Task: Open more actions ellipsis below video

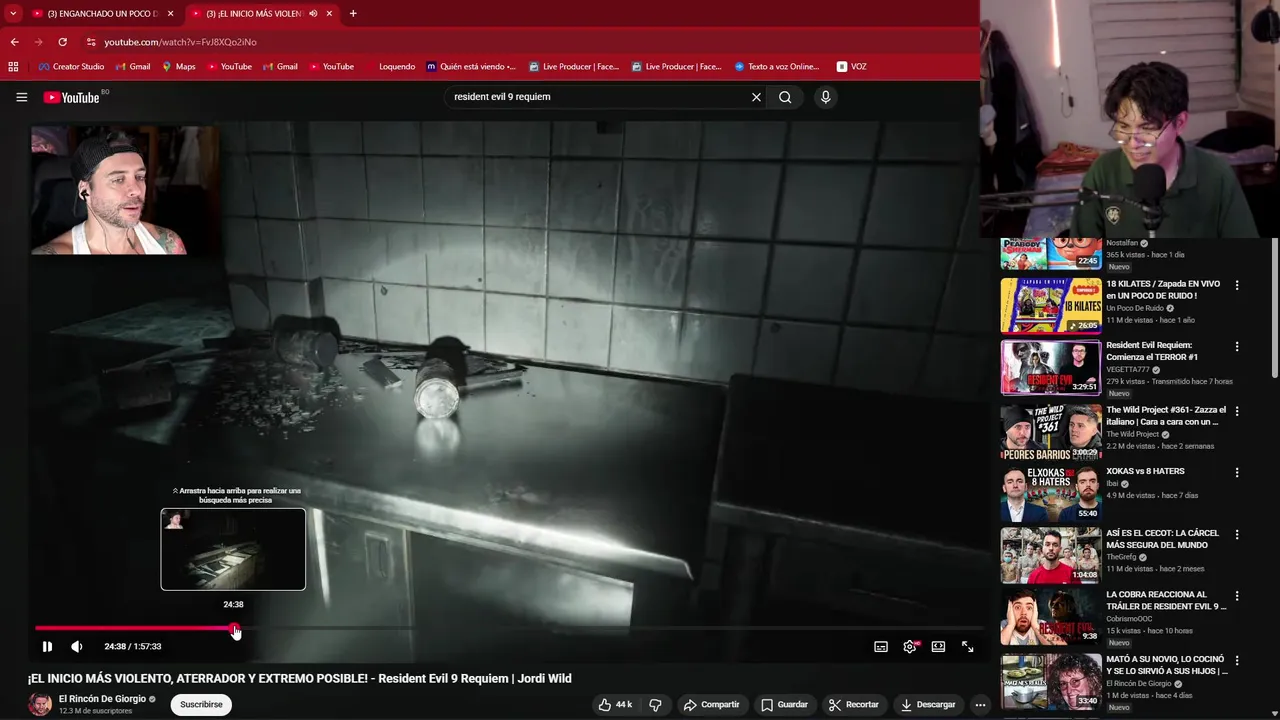Action: 980,704
